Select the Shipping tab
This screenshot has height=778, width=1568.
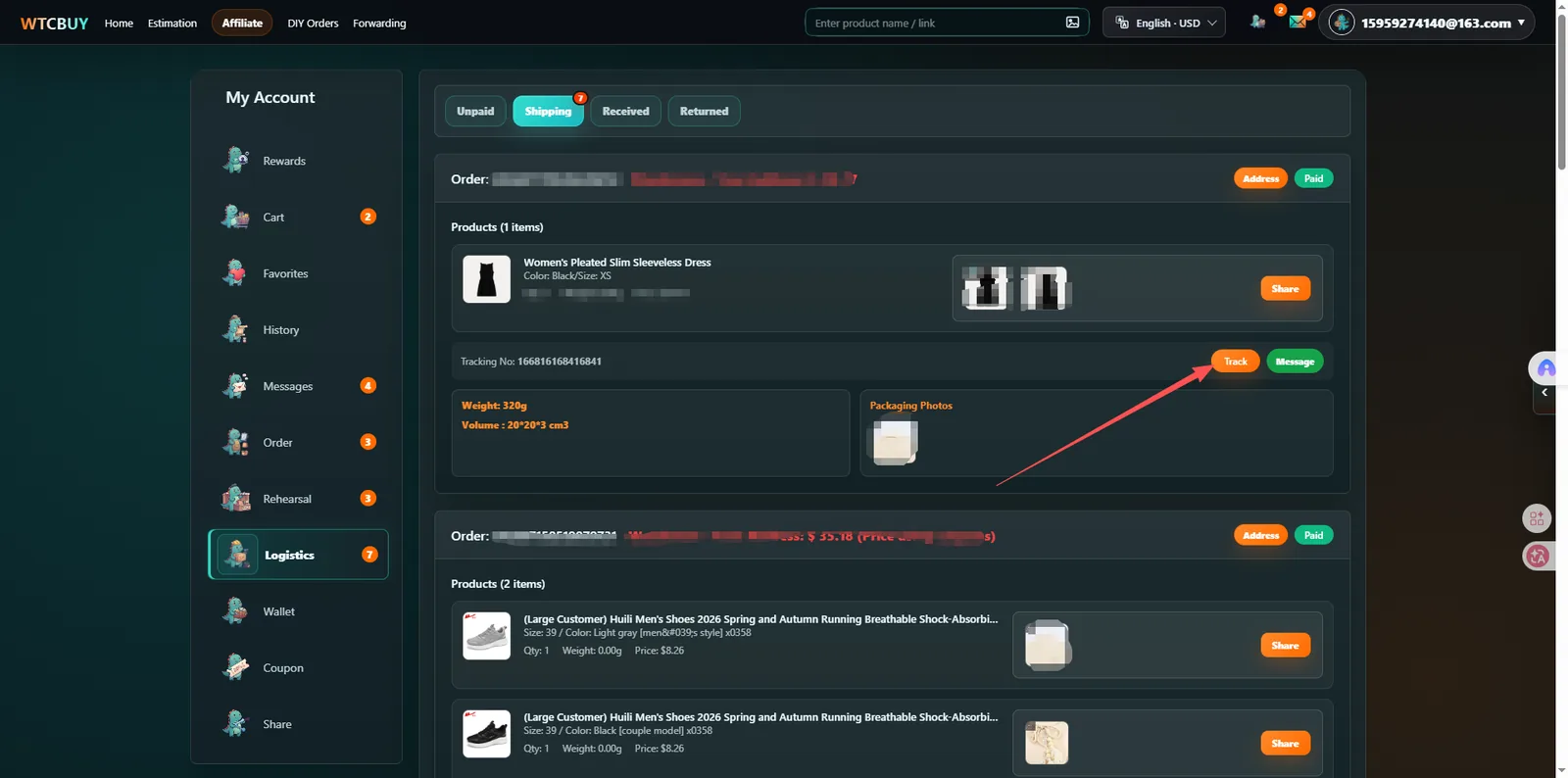coord(548,111)
